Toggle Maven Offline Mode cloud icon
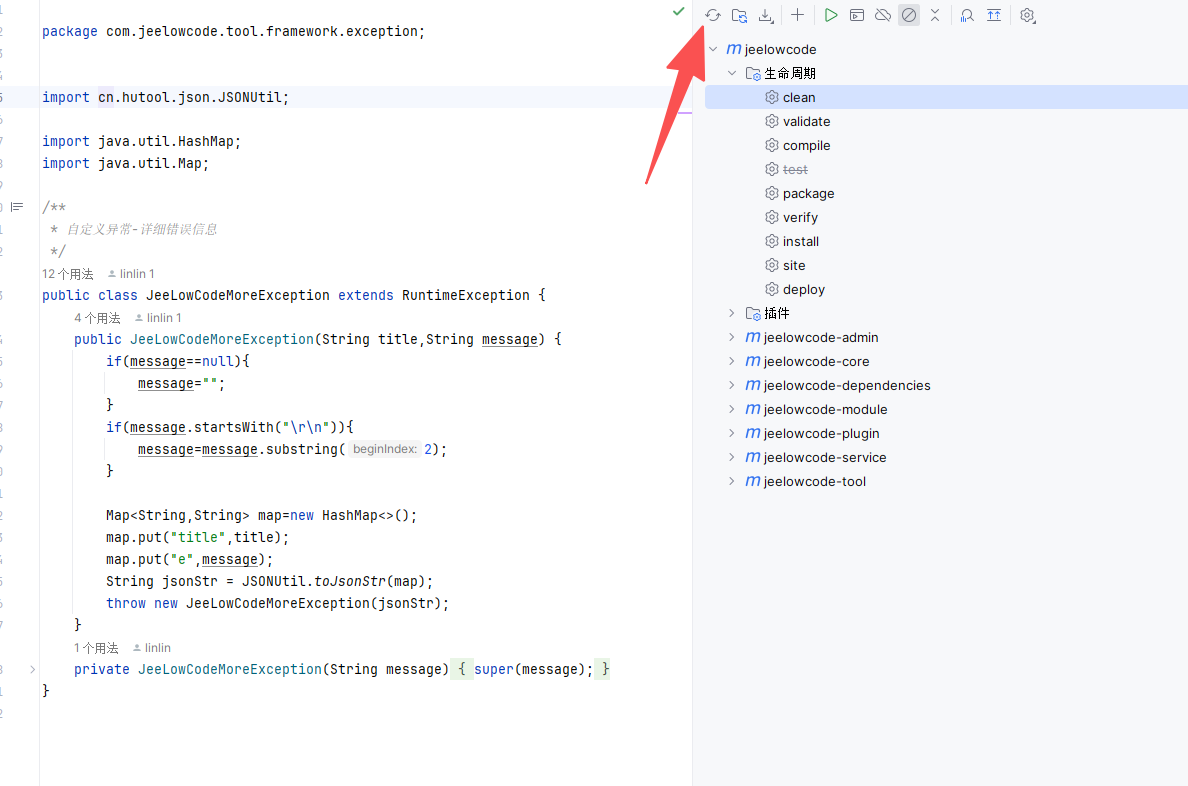This screenshot has height=786, width=1188. tap(883, 15)
